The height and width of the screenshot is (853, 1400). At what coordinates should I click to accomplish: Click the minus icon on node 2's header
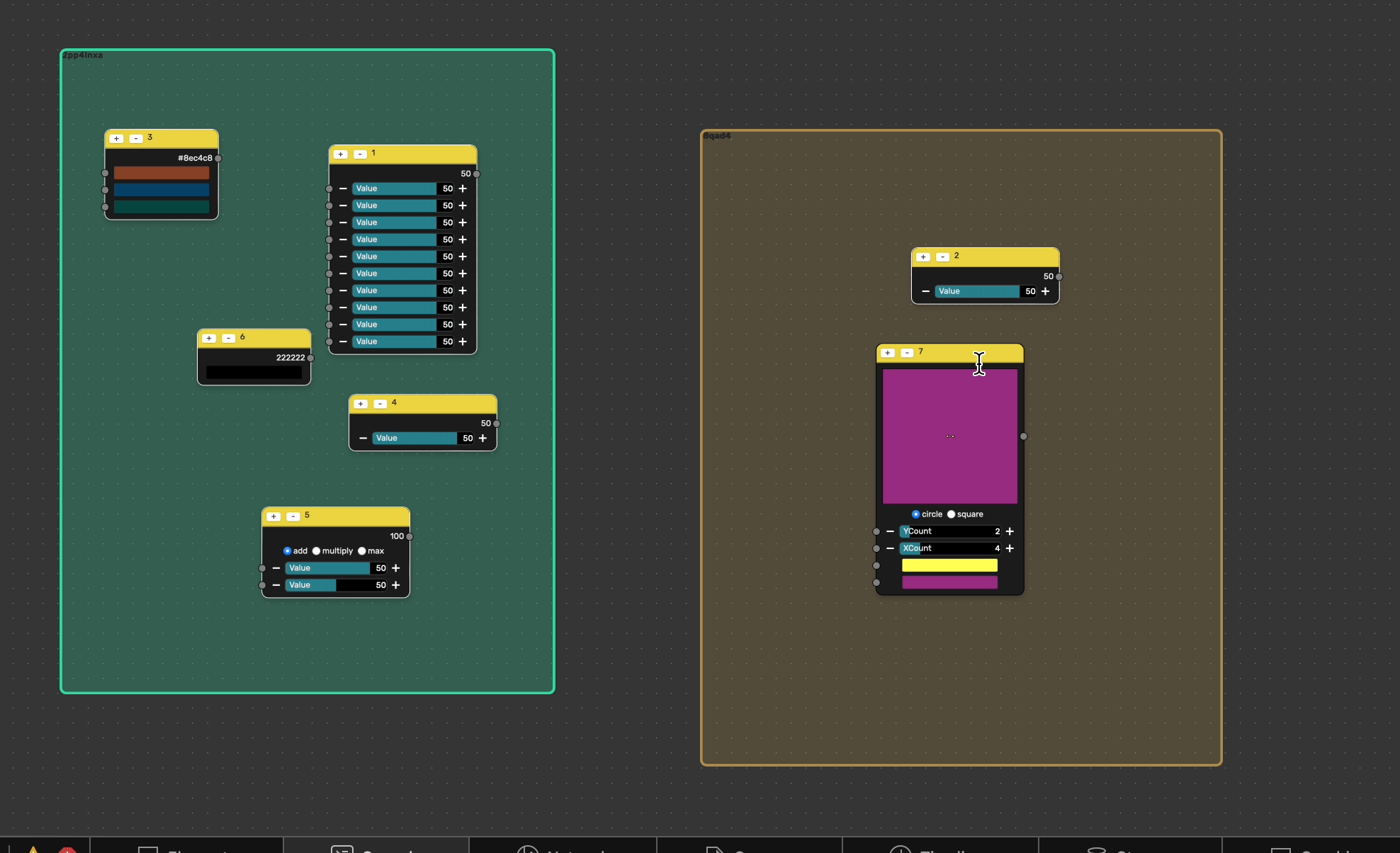tap(942, 256)
